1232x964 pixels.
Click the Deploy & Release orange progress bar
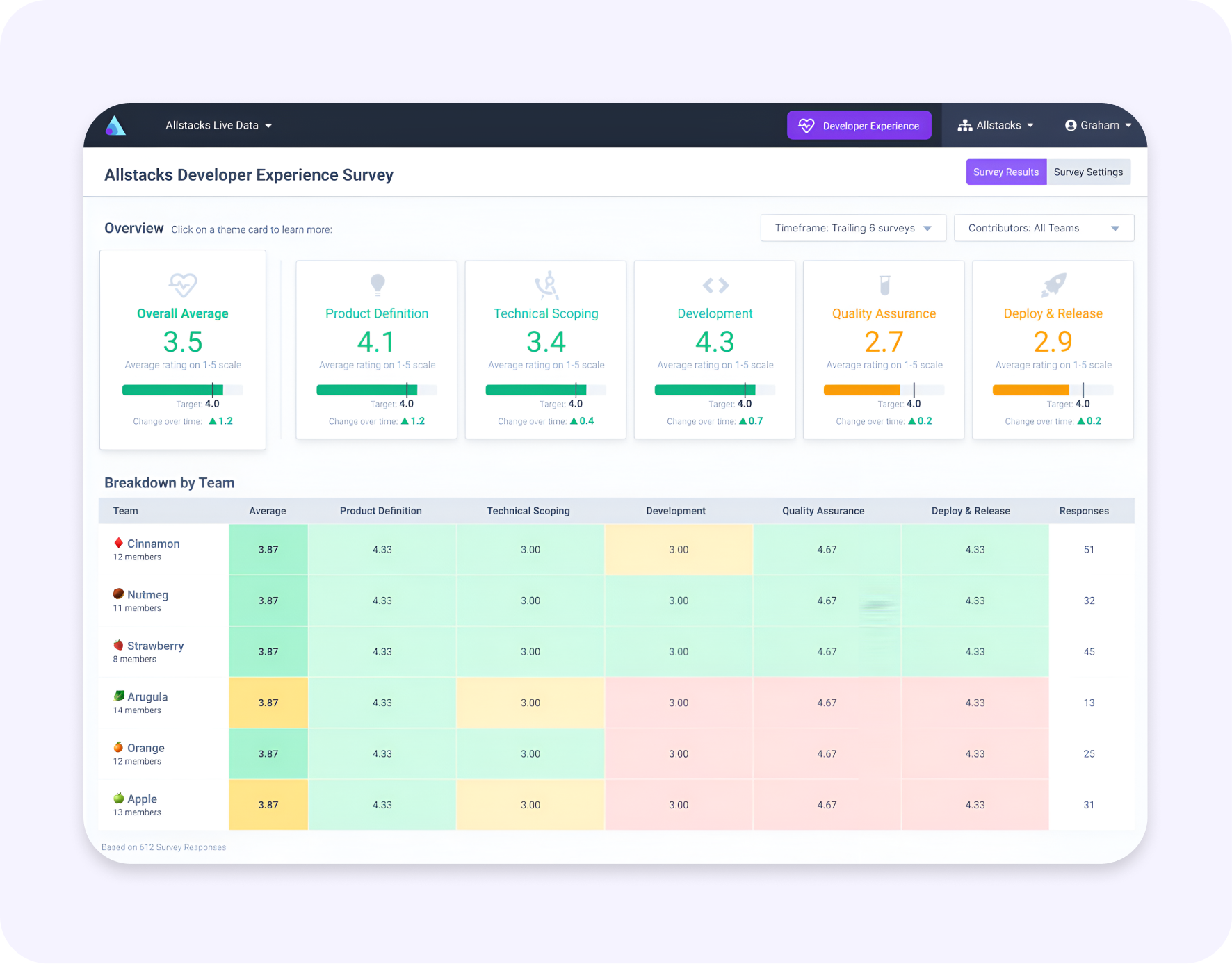click(1031, 391)
